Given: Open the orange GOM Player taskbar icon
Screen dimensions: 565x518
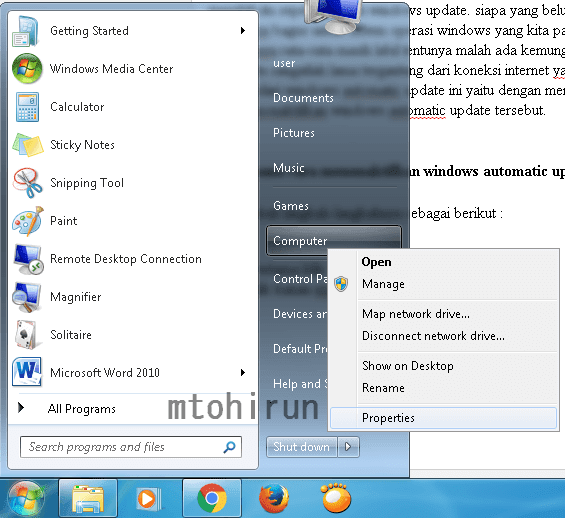Looking at the screenshot, I should click(x=336, y=498).
